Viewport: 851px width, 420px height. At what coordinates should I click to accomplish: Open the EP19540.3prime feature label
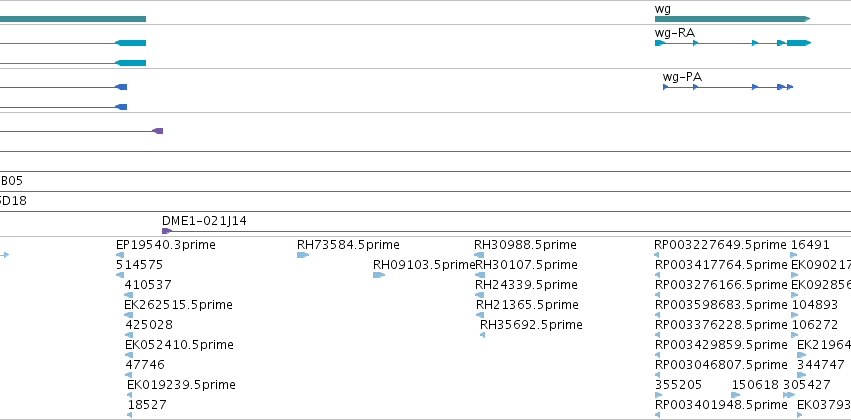166,245
